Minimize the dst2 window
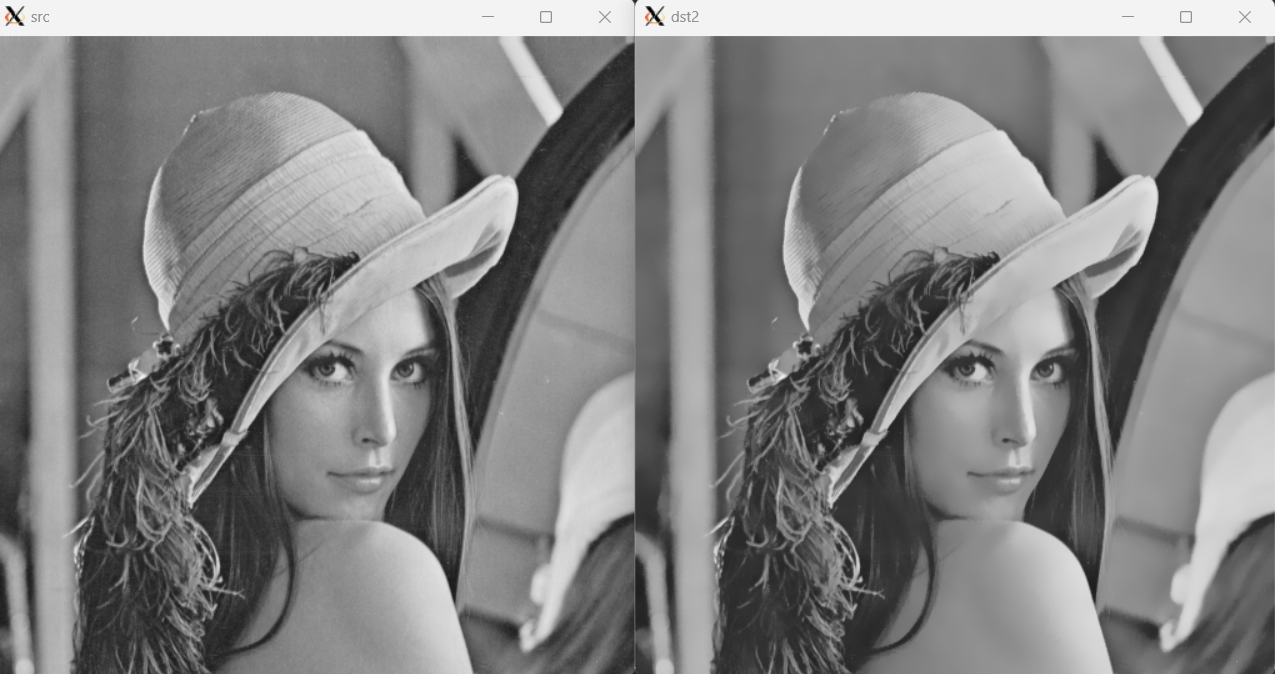Viewport: 1275px width, 674px height. click(x=1128, y=17)
